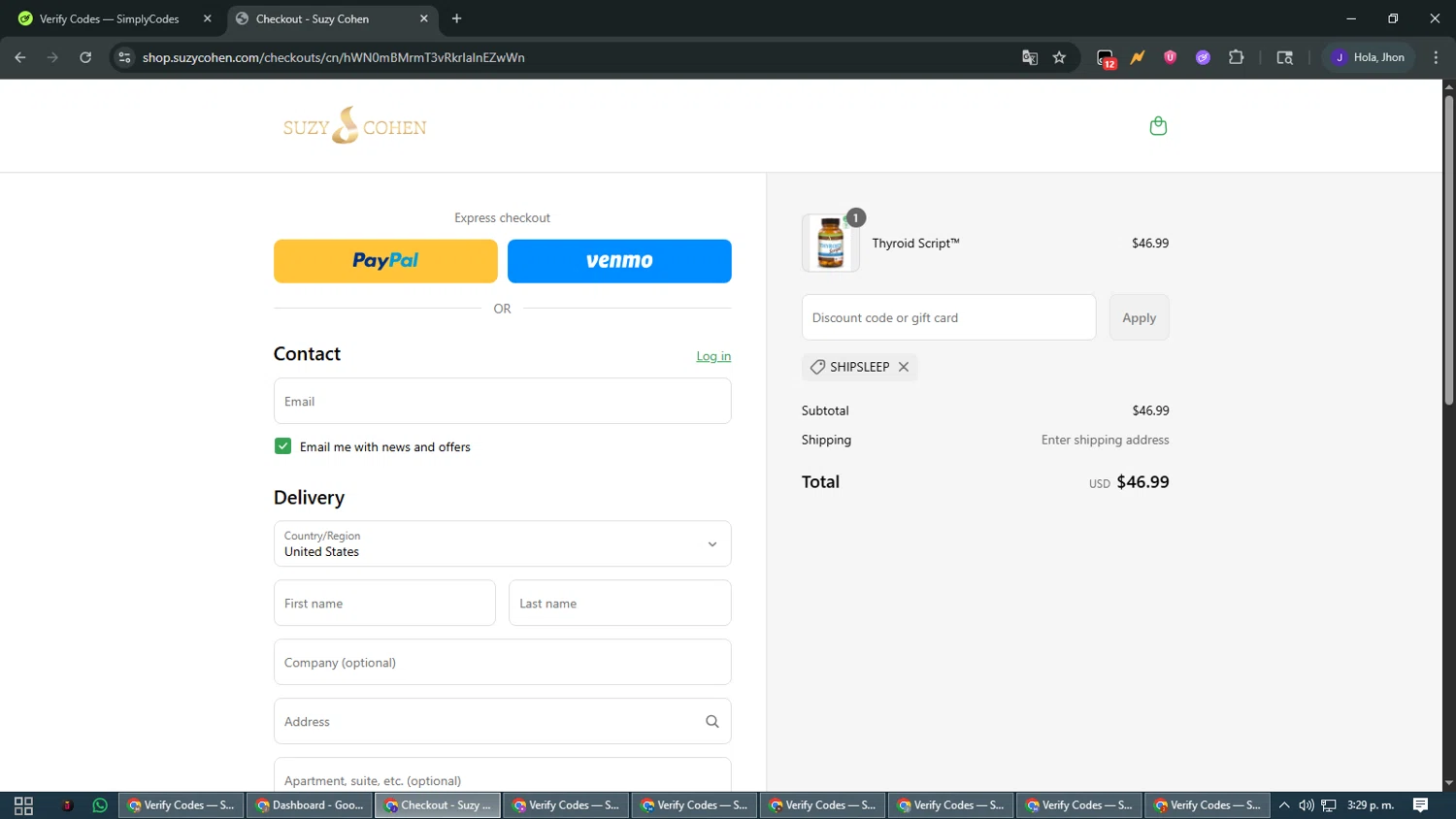1456x819 pixels.
Task: Show hidden system tray icons
Action: 1284,805
